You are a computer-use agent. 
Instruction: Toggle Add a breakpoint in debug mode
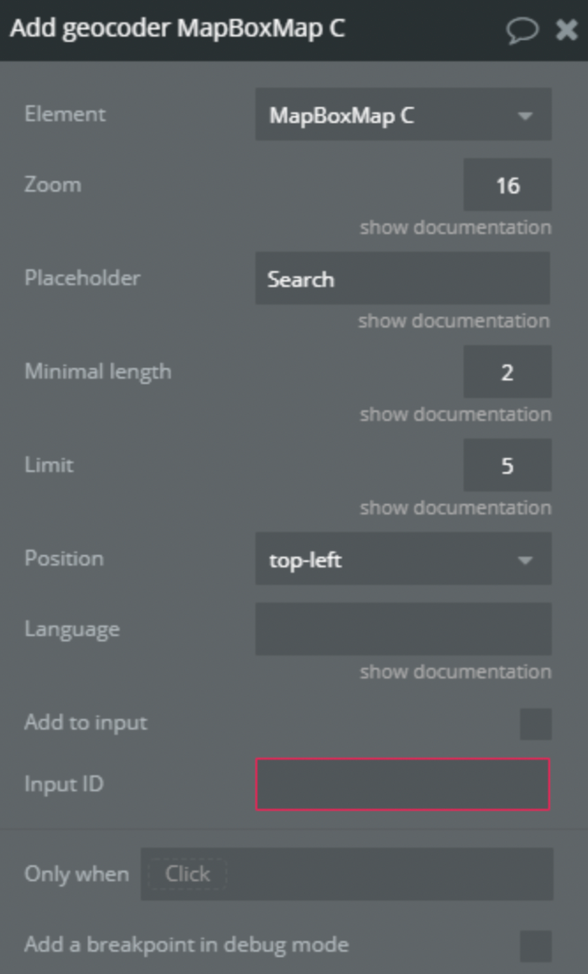[535, 946]
